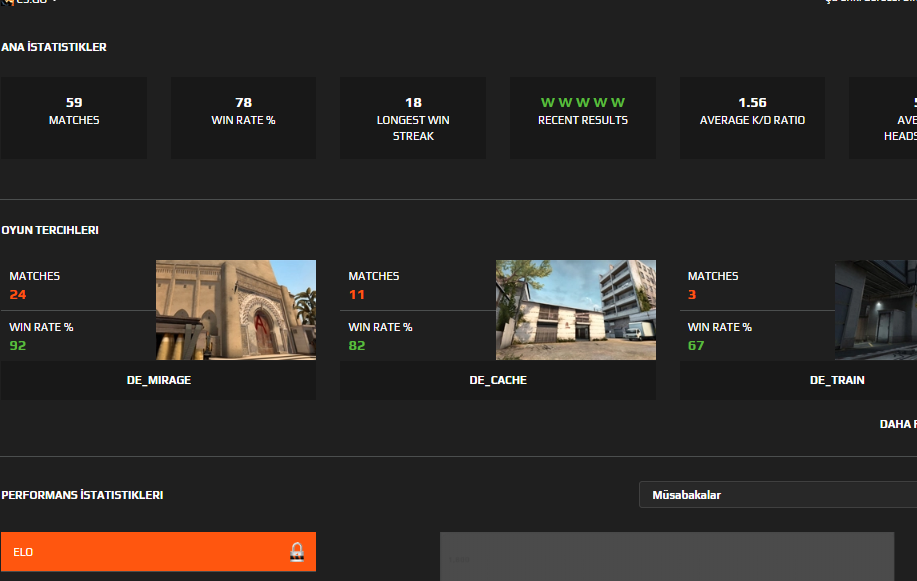Screen dimensions: 917x581
Task: Click the OYUN TERCİHLERİ heading
Action: 50,230
